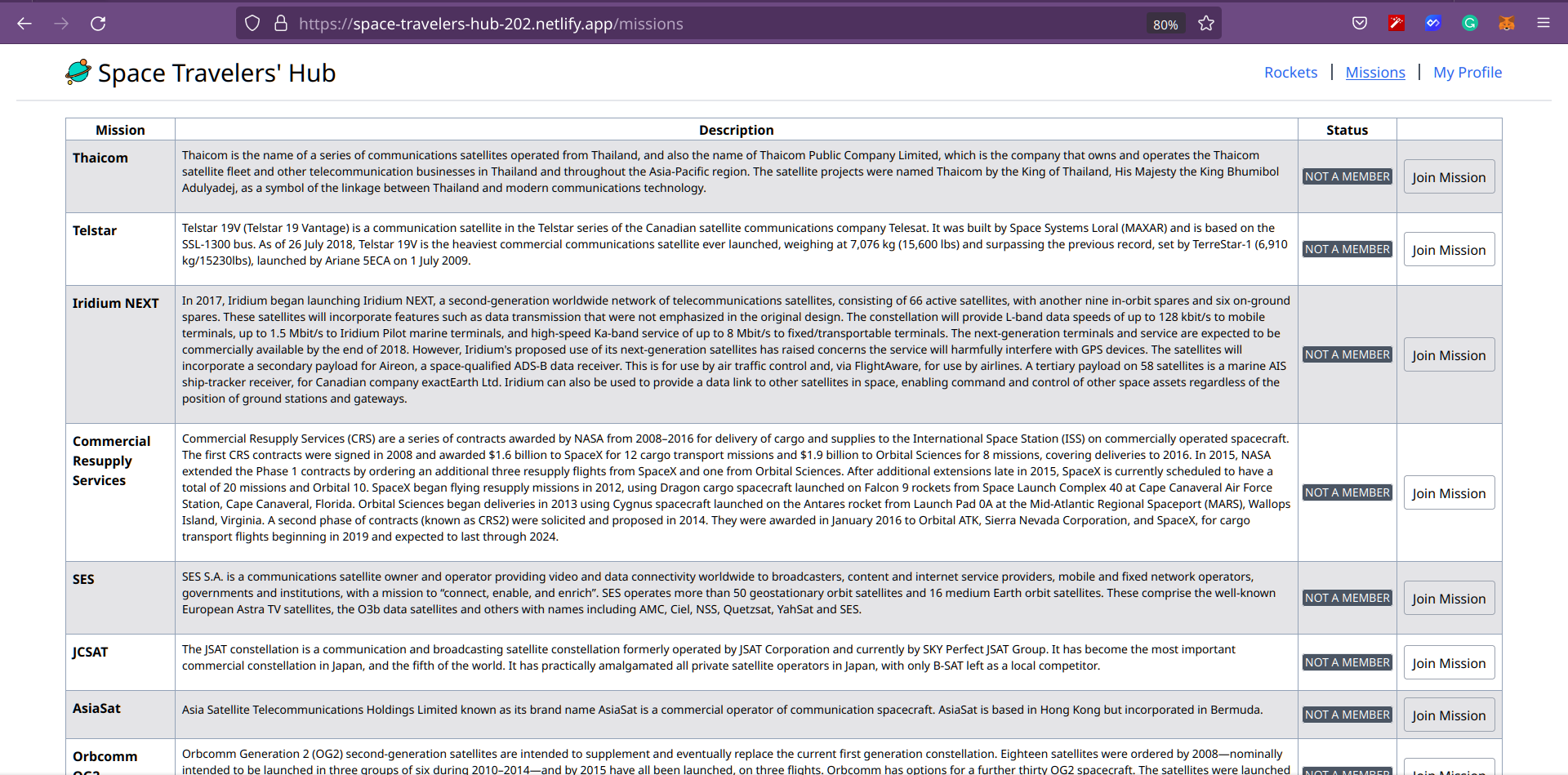Join the SES mission
Image resolution: width=1568 pixels, height=775 pixels.
point(1449,599)
